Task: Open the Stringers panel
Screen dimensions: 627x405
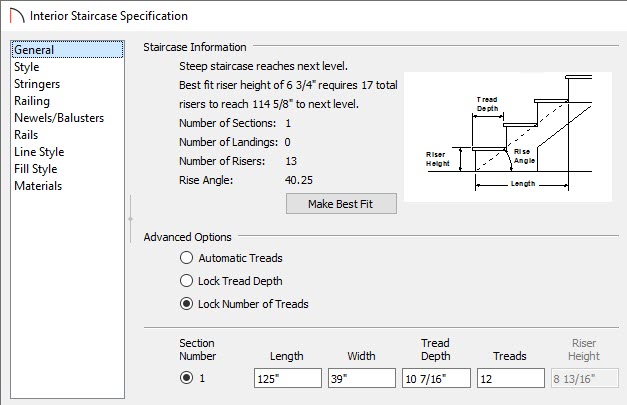Action: (x=37, y=84)
